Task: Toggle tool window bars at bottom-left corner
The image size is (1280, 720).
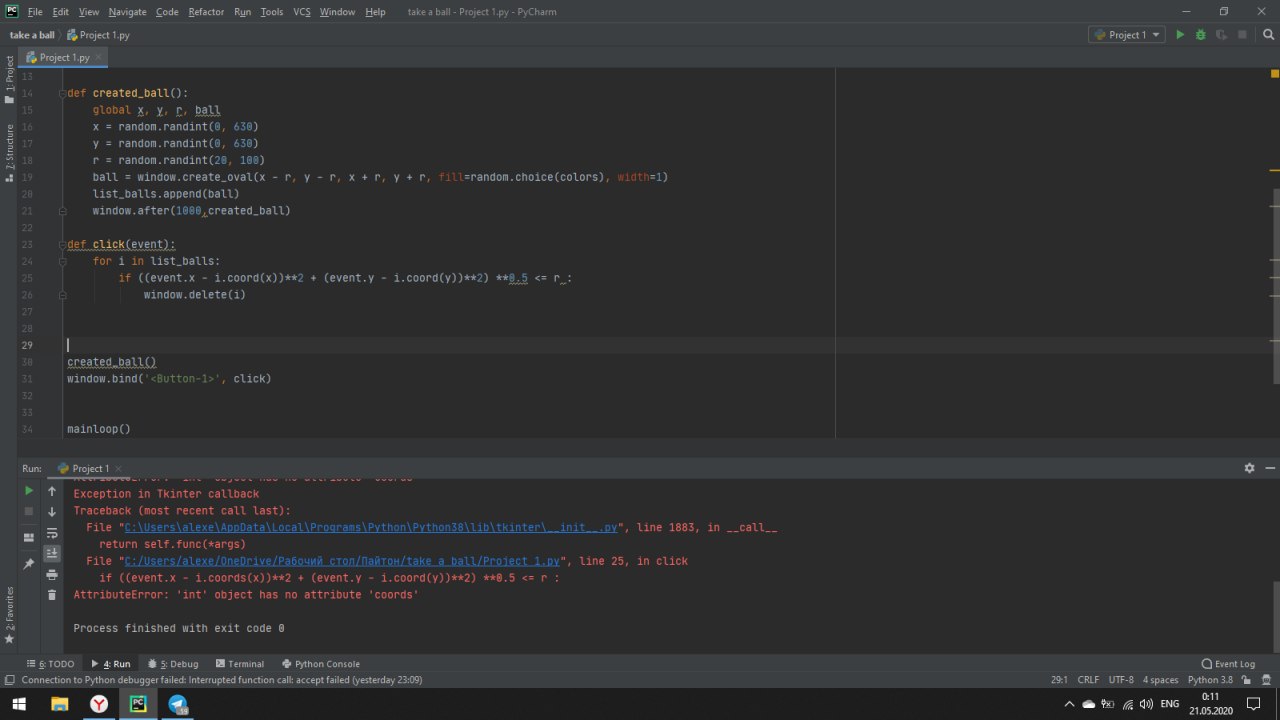Action: 9,680
